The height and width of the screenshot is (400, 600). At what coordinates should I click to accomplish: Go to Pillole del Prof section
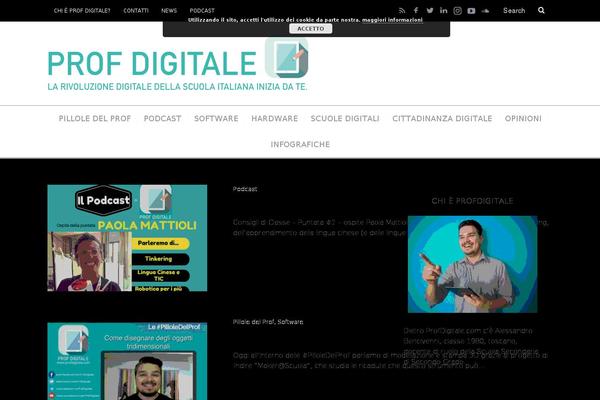pyautogui.click(x=95, y=119)
